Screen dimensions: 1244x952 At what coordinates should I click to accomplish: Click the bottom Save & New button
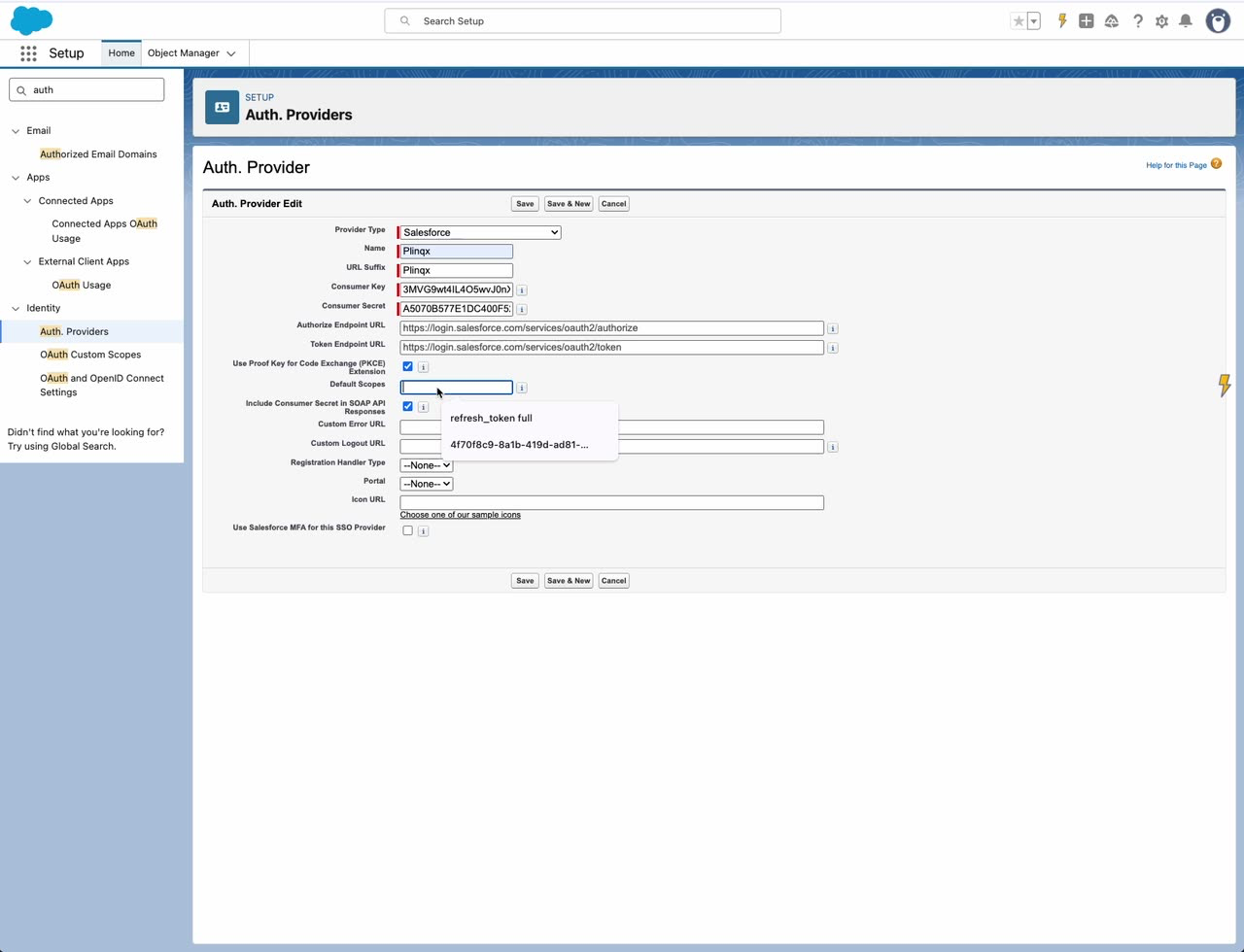click(x=569, y=581)
